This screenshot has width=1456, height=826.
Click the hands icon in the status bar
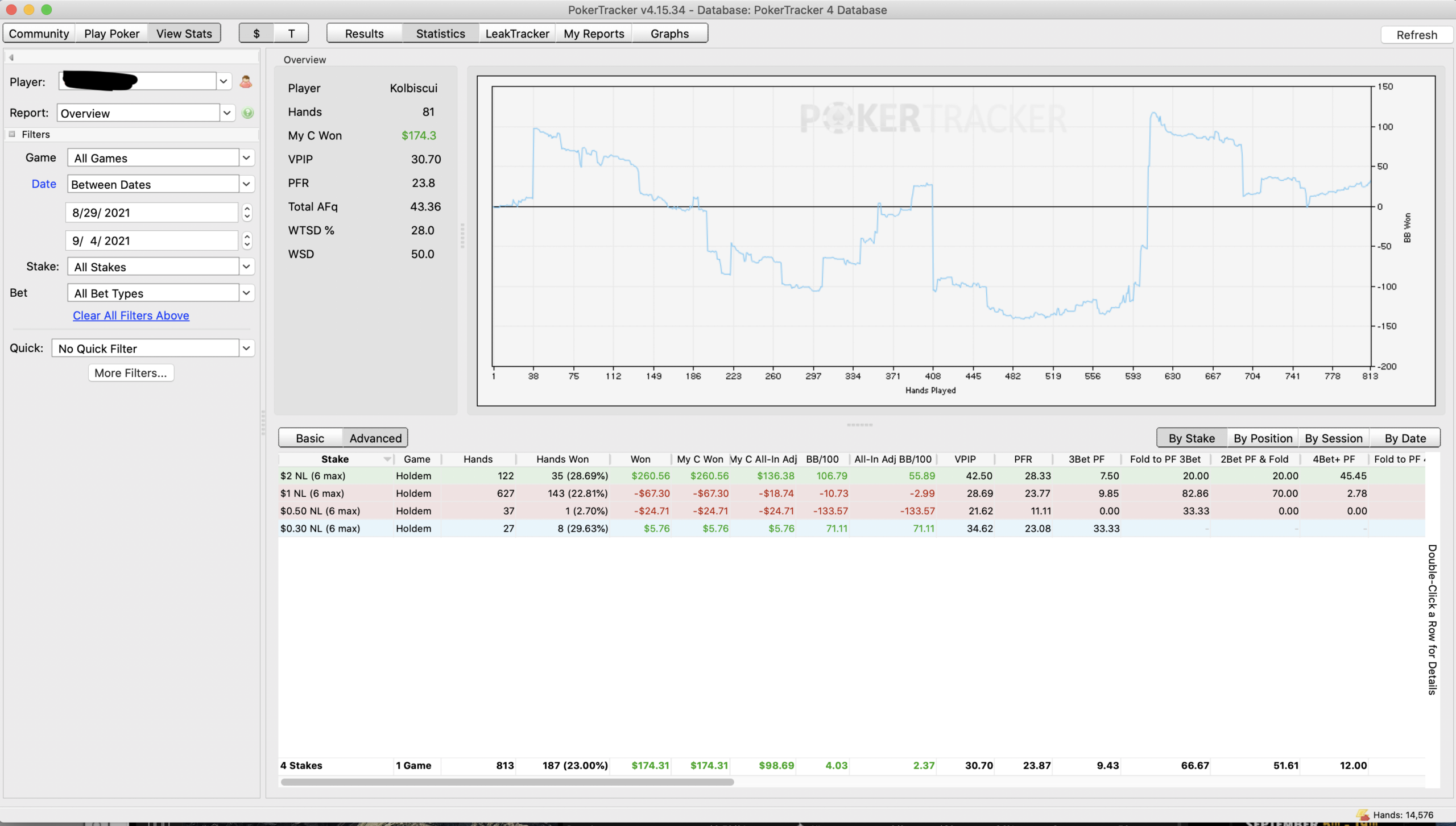[1363, 815]
